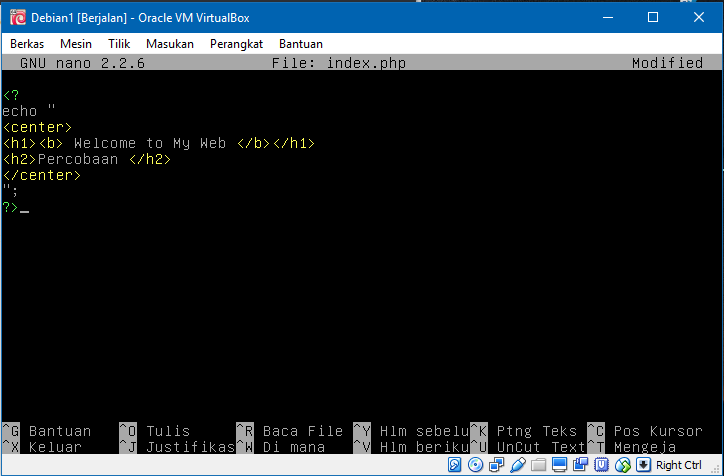Click the ^Y Hlm sebelu shortcut

point(411,431)
